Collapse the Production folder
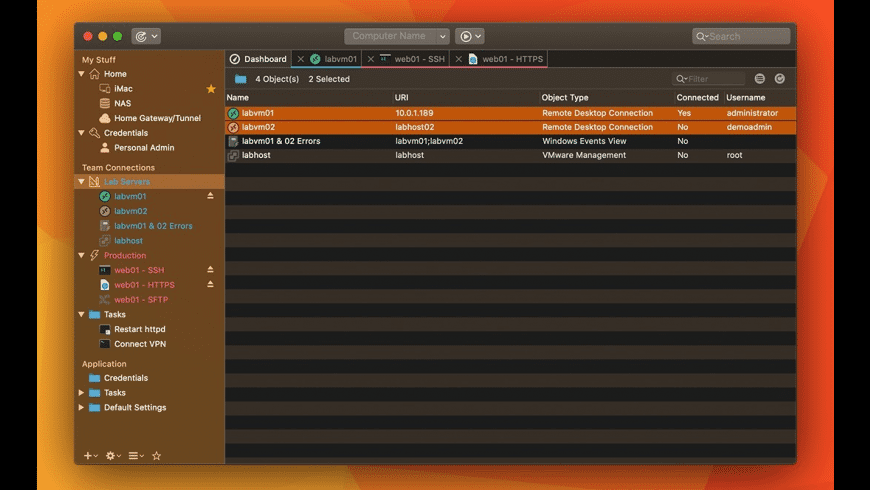 point(82,255)
